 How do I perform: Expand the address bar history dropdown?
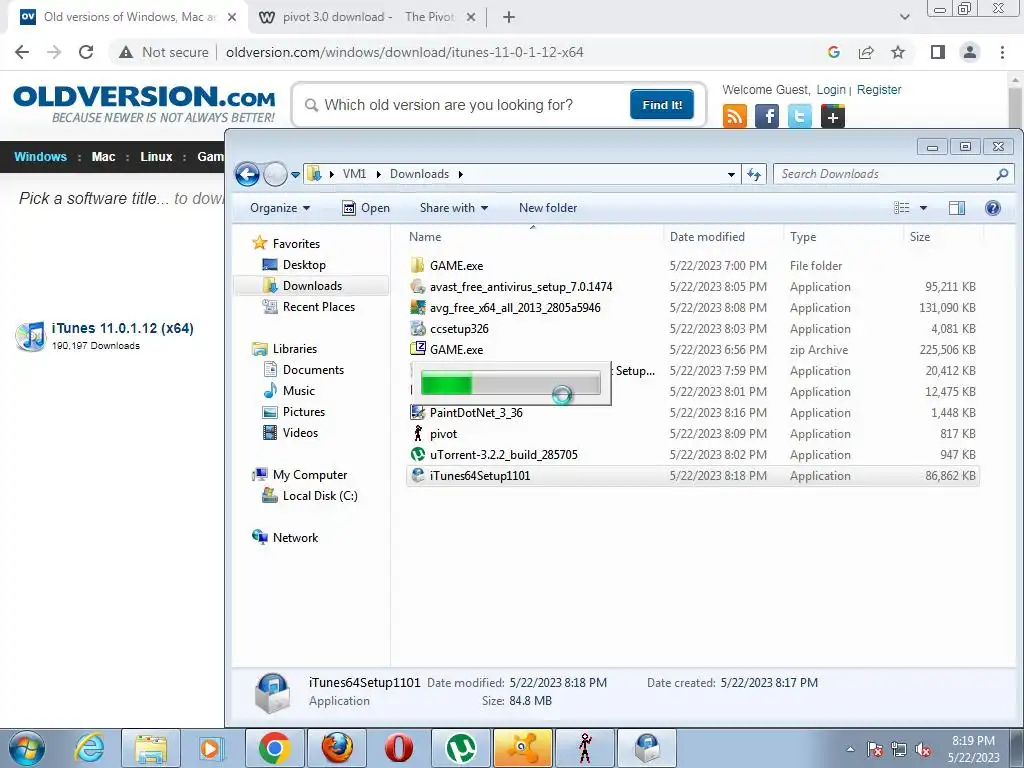click(x=731, y=174)
